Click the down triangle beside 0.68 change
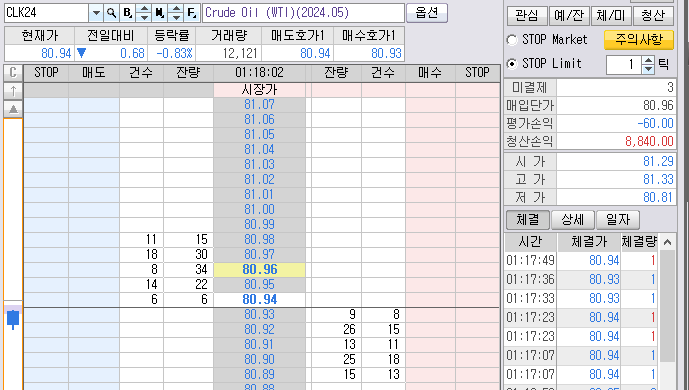This screenshot has height=390, width=689. 81,53
